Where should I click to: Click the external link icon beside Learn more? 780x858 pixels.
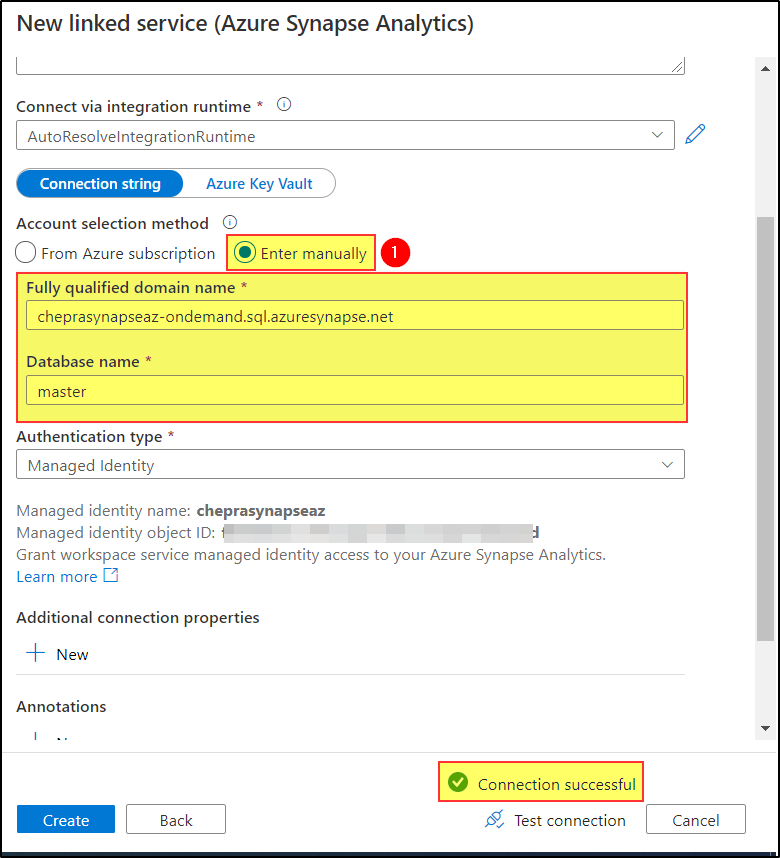click(x=110, y=575)
